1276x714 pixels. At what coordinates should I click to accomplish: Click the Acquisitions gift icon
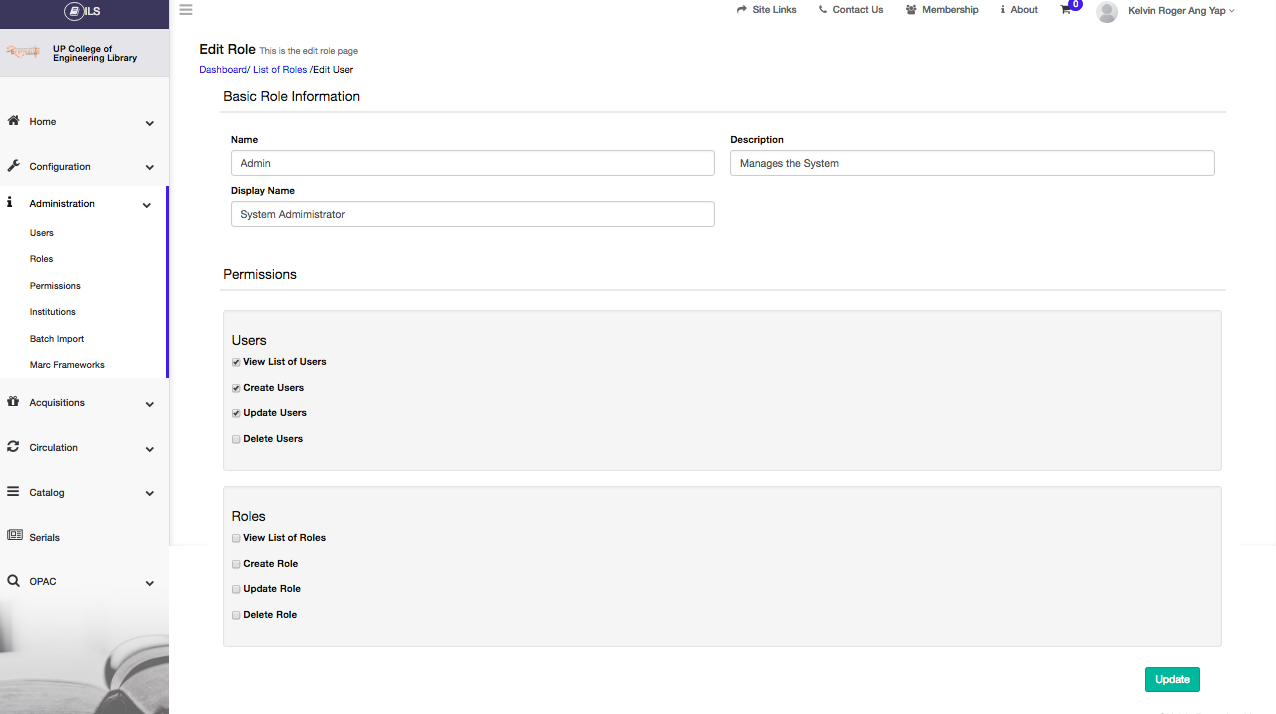click(14, 402)
